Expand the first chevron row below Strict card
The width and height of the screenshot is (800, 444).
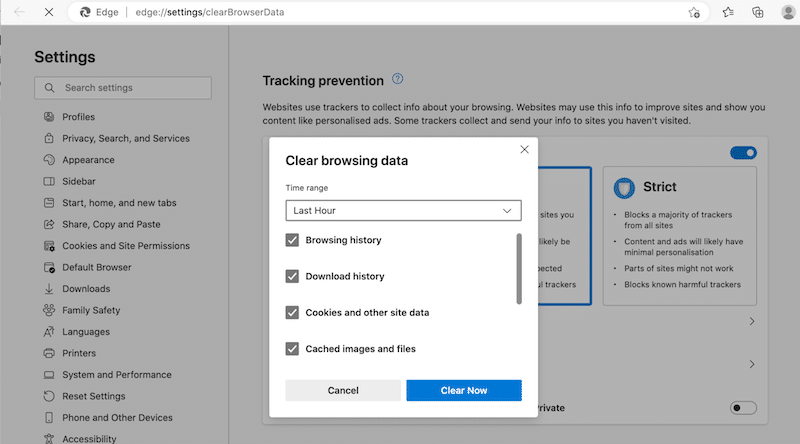pos(752,321)
